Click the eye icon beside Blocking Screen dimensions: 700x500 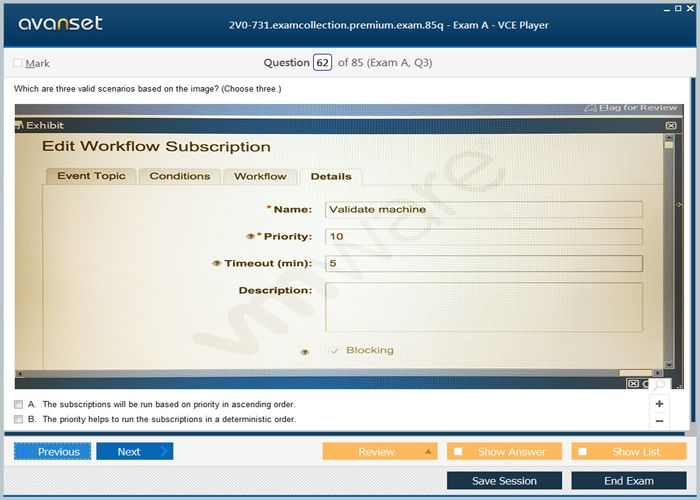[x=306, y=351]
